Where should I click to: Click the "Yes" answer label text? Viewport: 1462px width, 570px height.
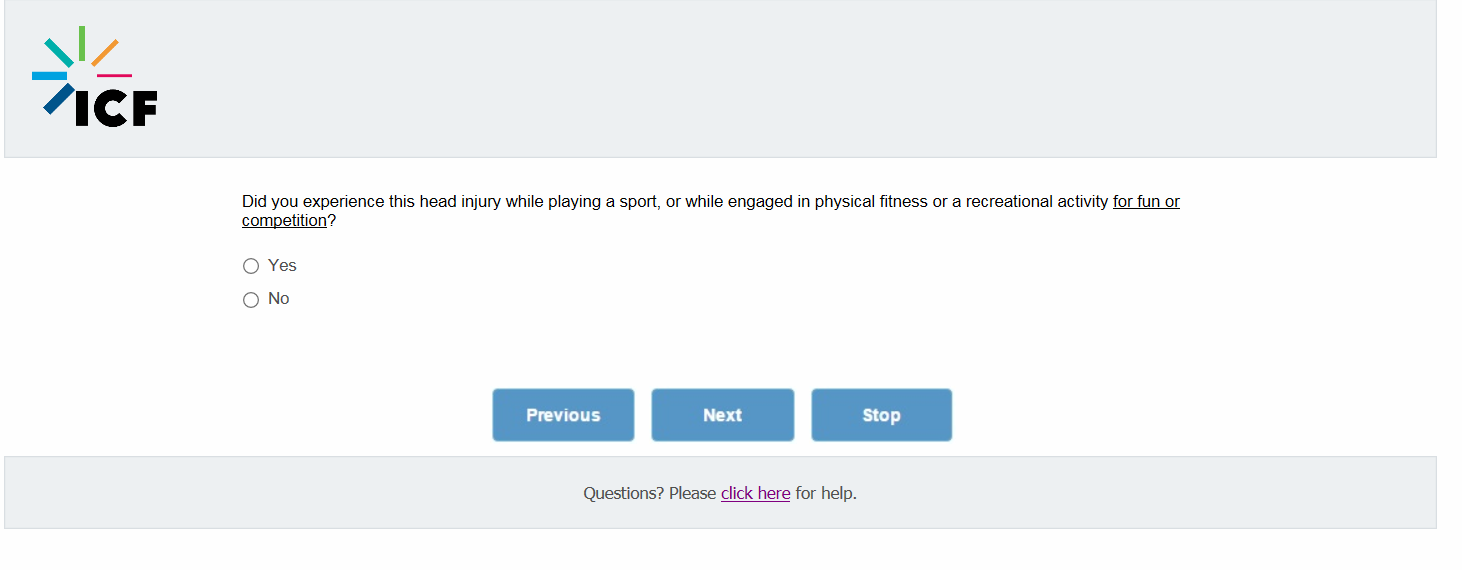(282, 266)
